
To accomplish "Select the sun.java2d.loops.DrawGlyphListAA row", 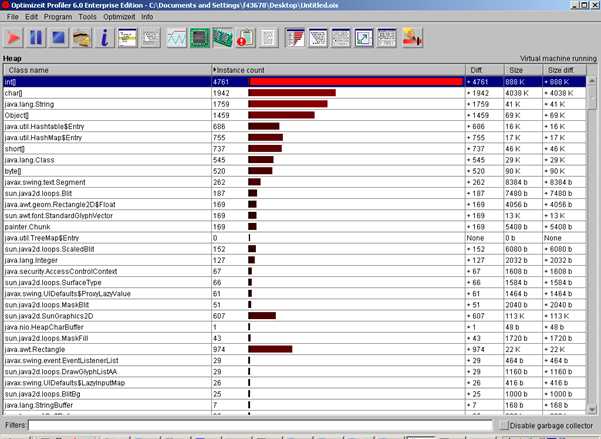I will point(295,371).
